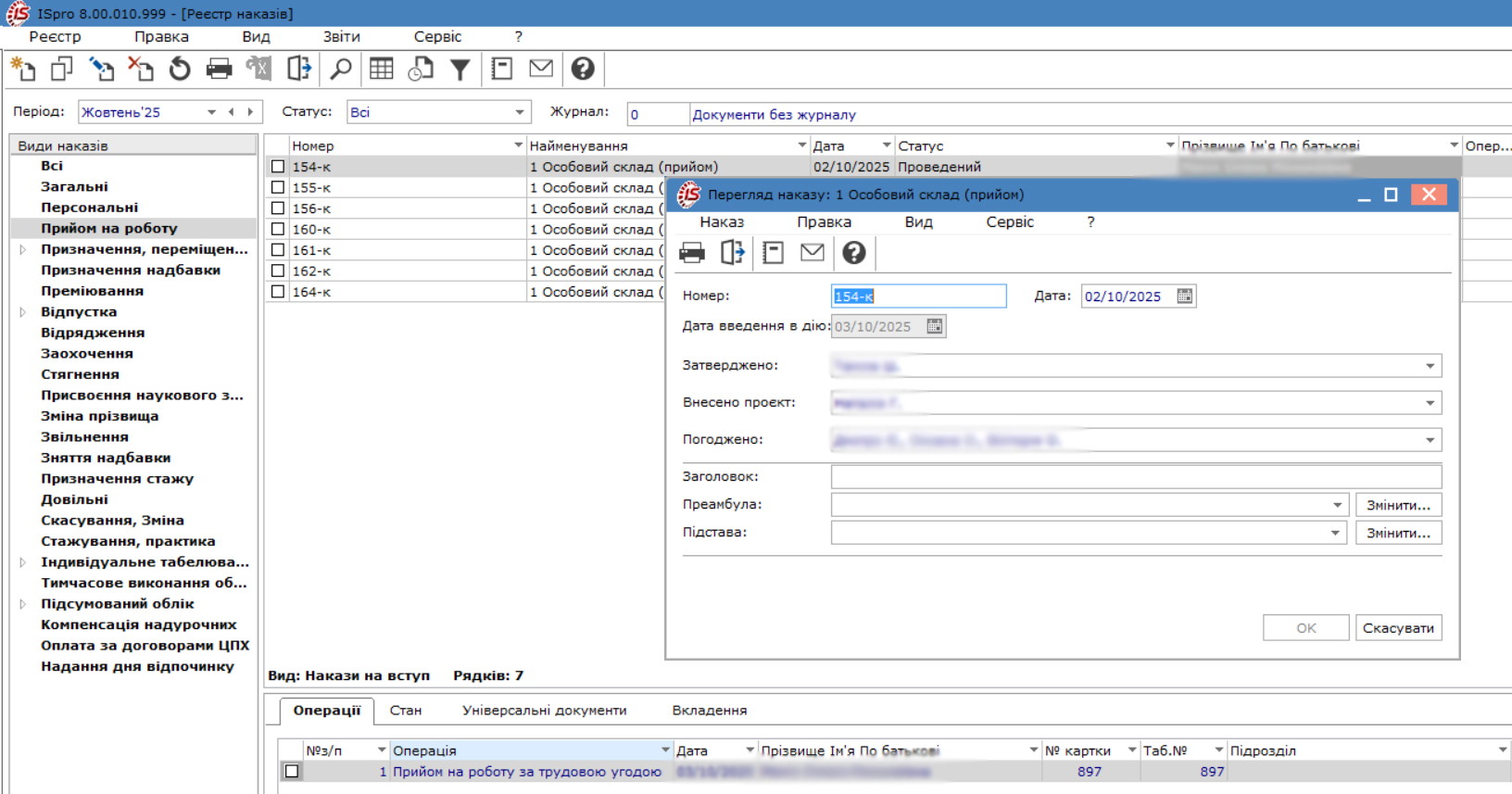
Task: Click the Filter funnel icon
Action: [x=460, y=69]
